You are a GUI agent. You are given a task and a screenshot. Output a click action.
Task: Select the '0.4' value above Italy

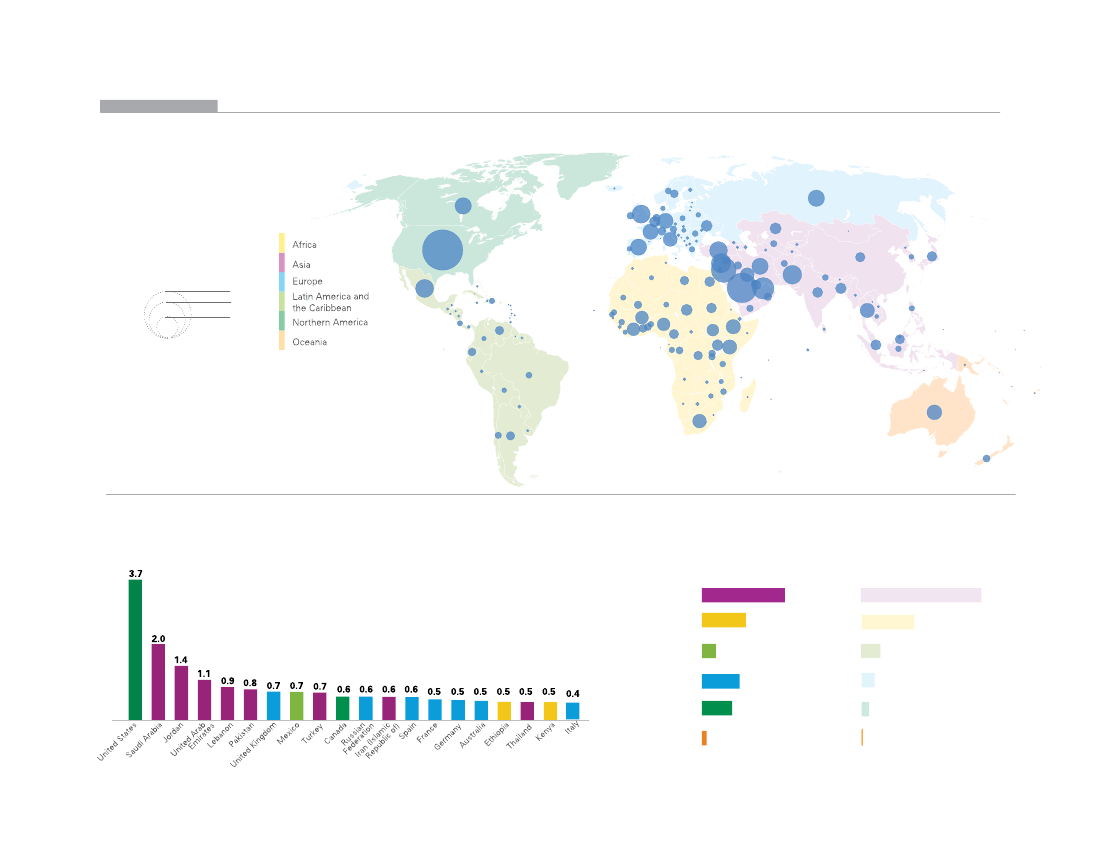tap(572, 694)
